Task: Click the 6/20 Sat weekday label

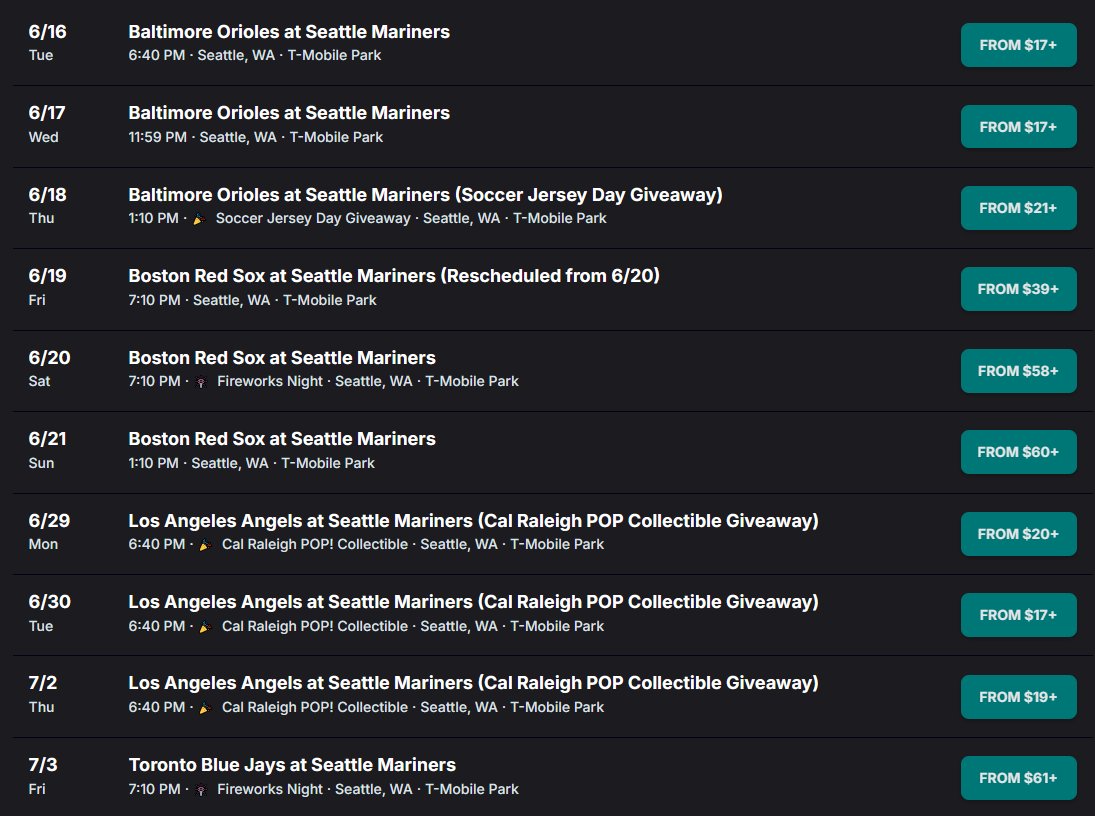Action: (39, 381)
